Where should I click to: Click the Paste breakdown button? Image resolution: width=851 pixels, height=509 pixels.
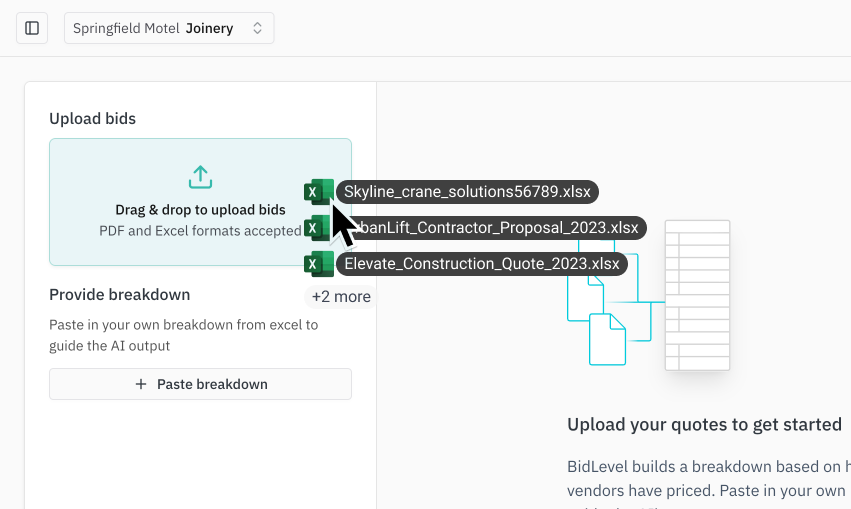click(200, 384)
